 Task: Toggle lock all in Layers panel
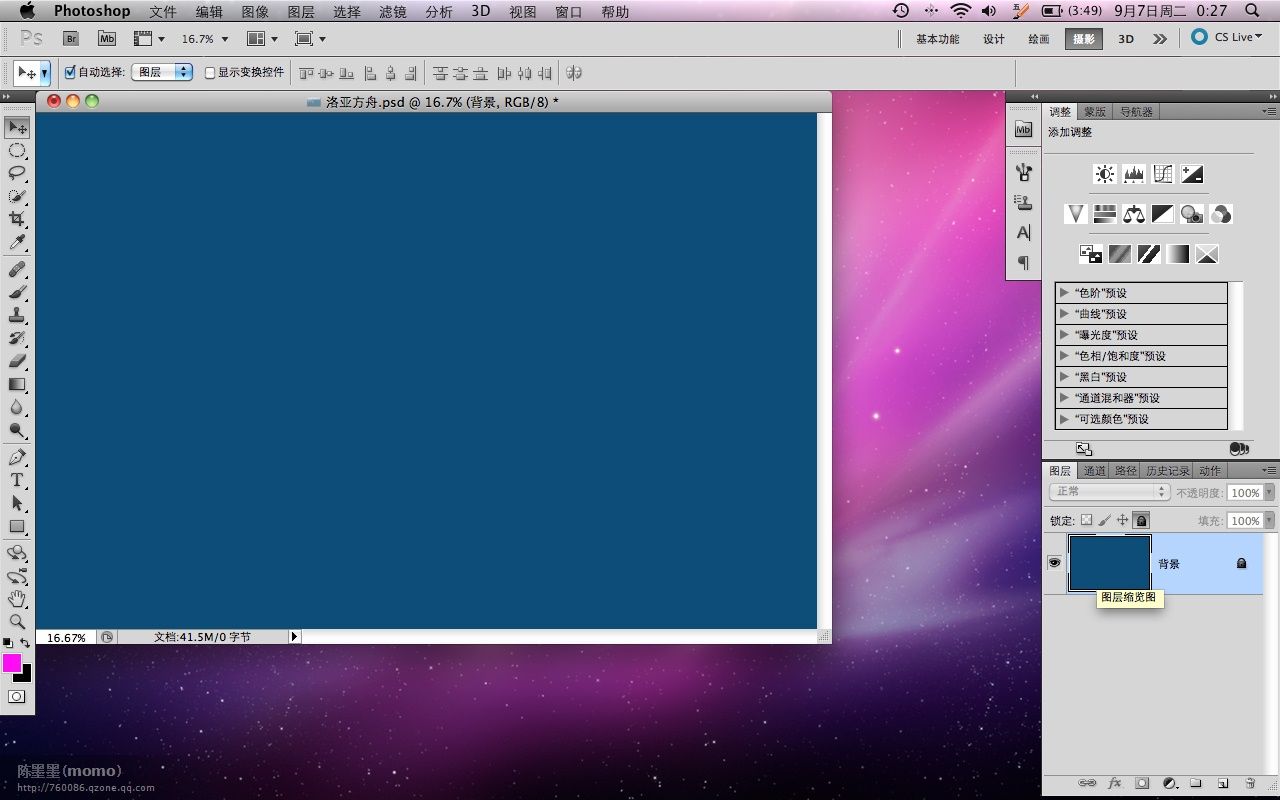coord(1141,520)
